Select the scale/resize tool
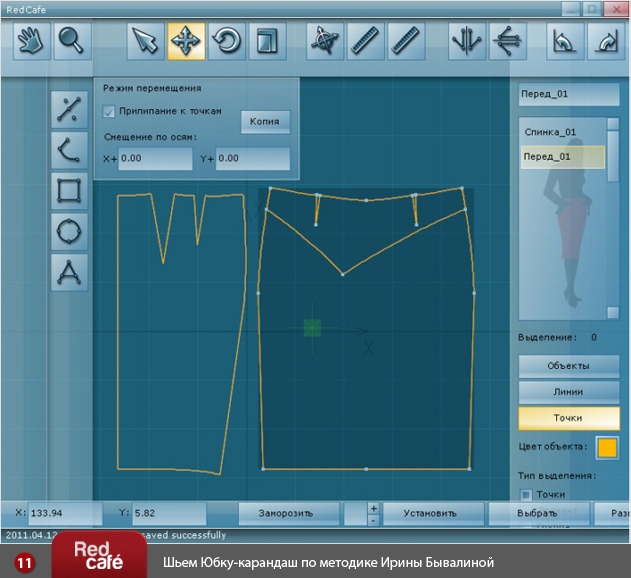Image resolution: width=631 pixels, height=578 pixels. tap(268, 41)
